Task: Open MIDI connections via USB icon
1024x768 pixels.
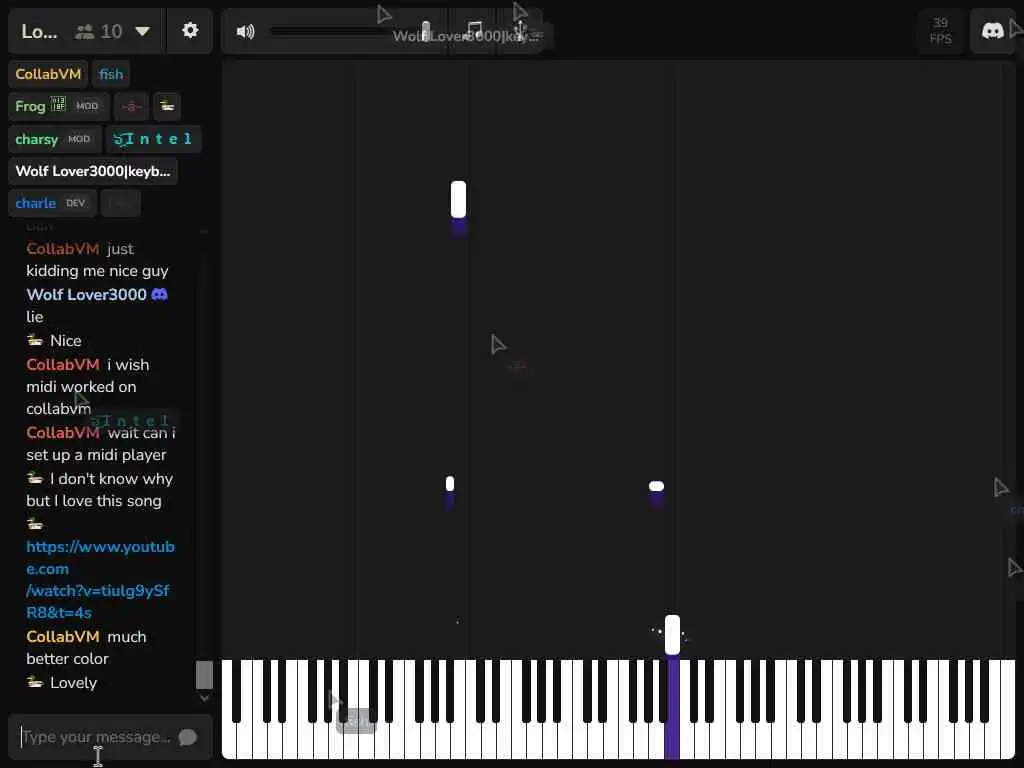Action: 520,31
